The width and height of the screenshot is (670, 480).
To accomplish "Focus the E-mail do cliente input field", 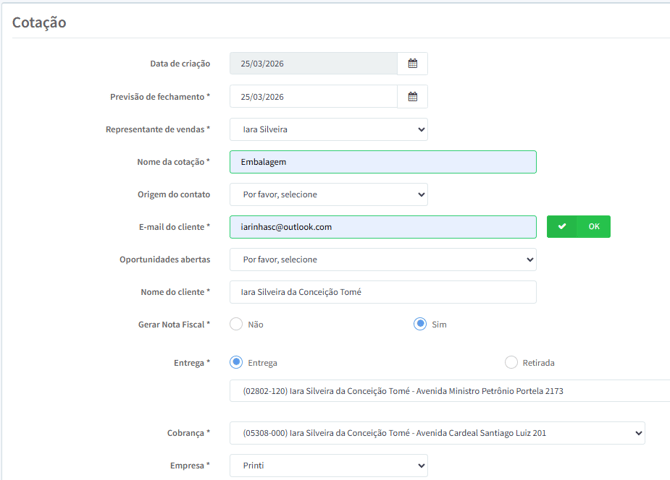I will [382, 227].
